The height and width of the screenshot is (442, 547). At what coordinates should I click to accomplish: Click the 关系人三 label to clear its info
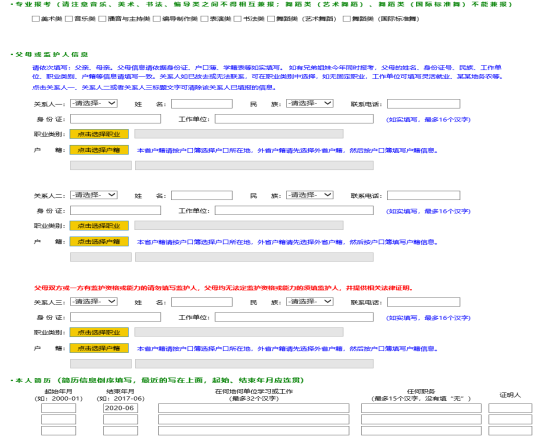[49, 302]
